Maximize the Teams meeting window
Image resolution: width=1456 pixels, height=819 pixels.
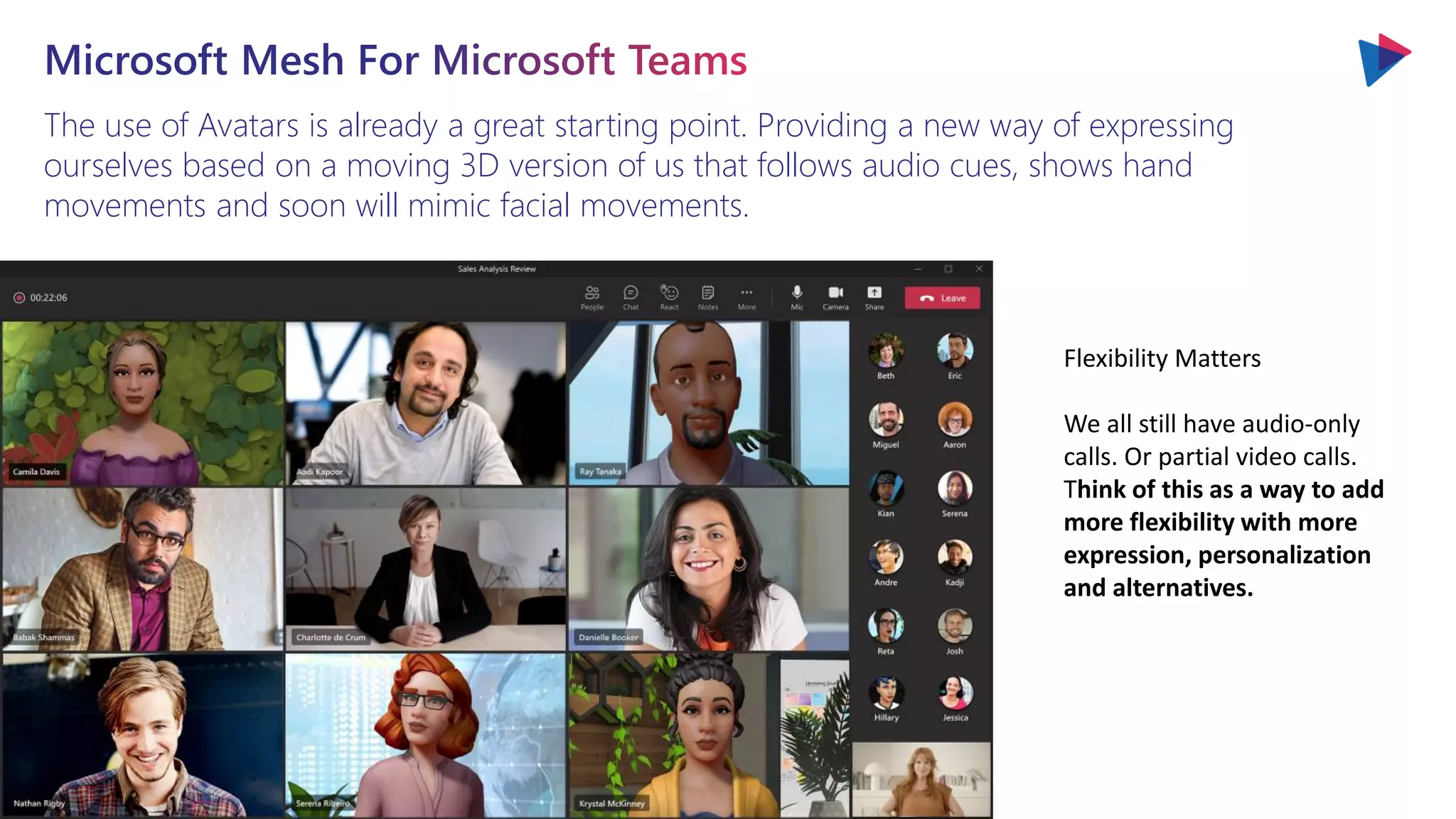point(948,269)
